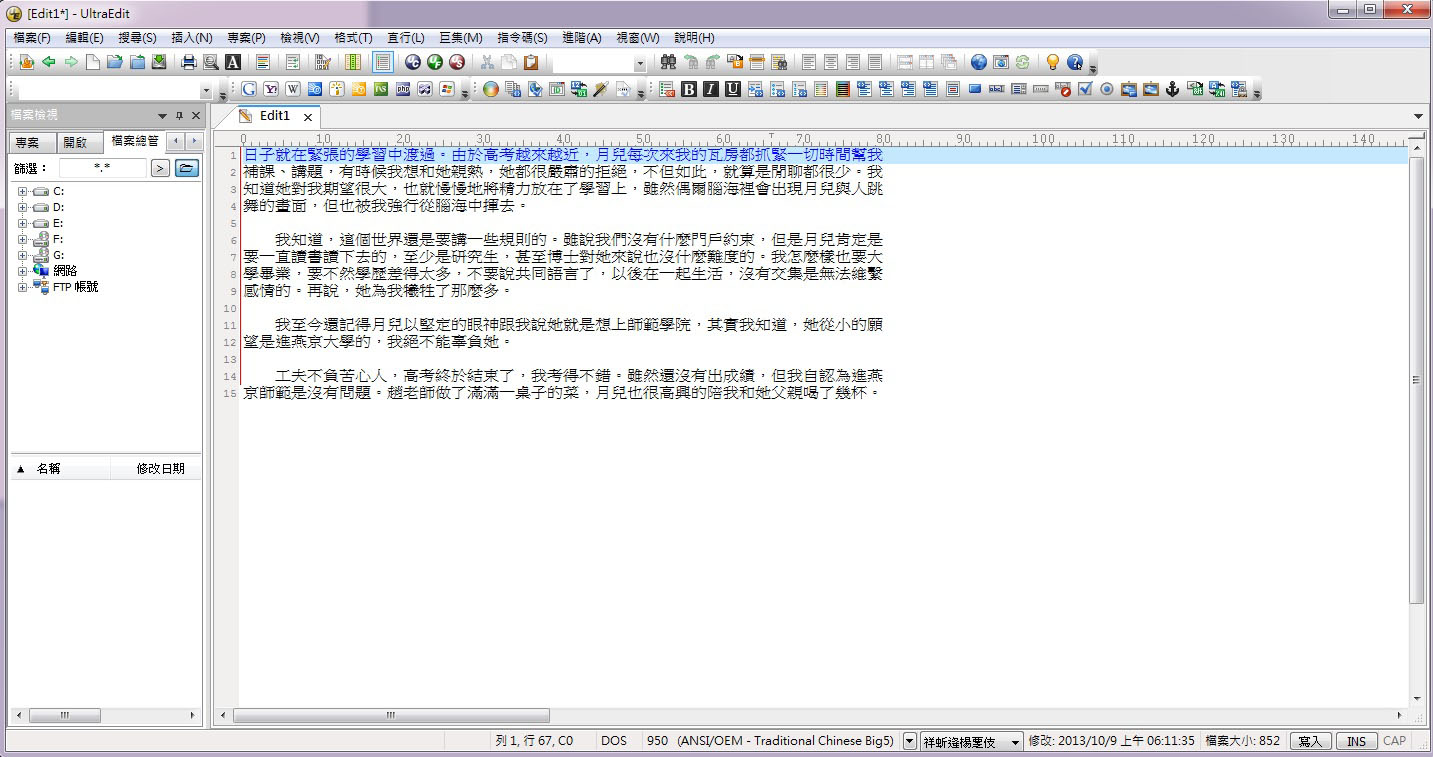Toggle the CAP indicator in status bar

[x=1394, y=741]
